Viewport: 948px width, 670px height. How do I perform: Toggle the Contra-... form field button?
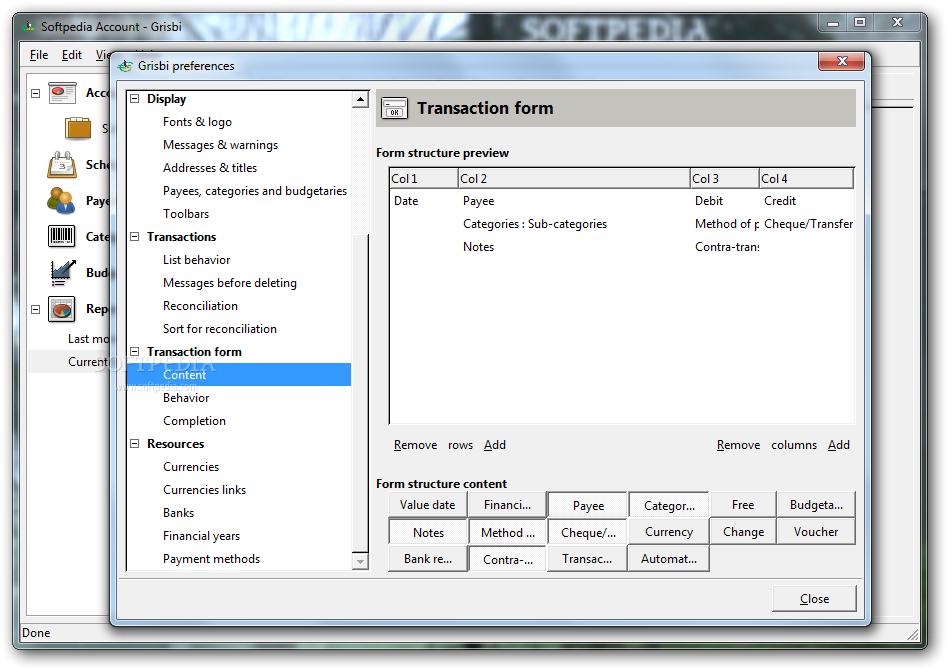click(x=508, y=559)
